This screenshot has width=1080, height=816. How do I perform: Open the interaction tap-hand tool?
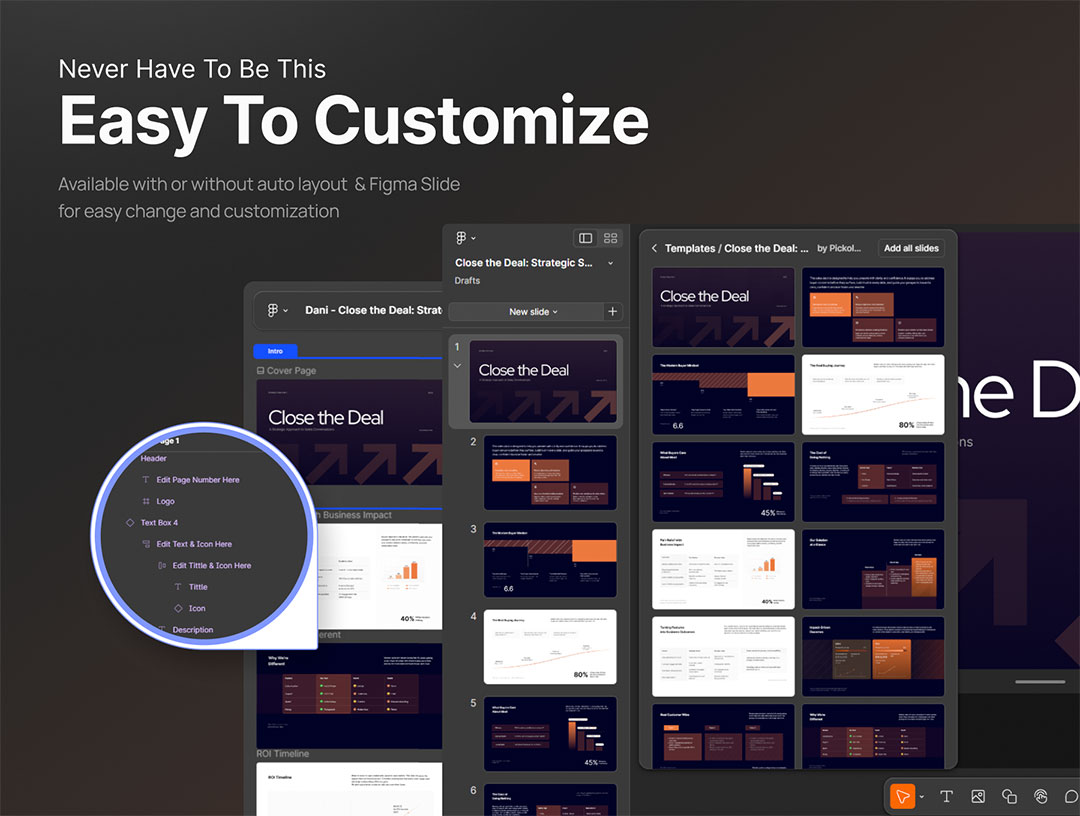1040,796
